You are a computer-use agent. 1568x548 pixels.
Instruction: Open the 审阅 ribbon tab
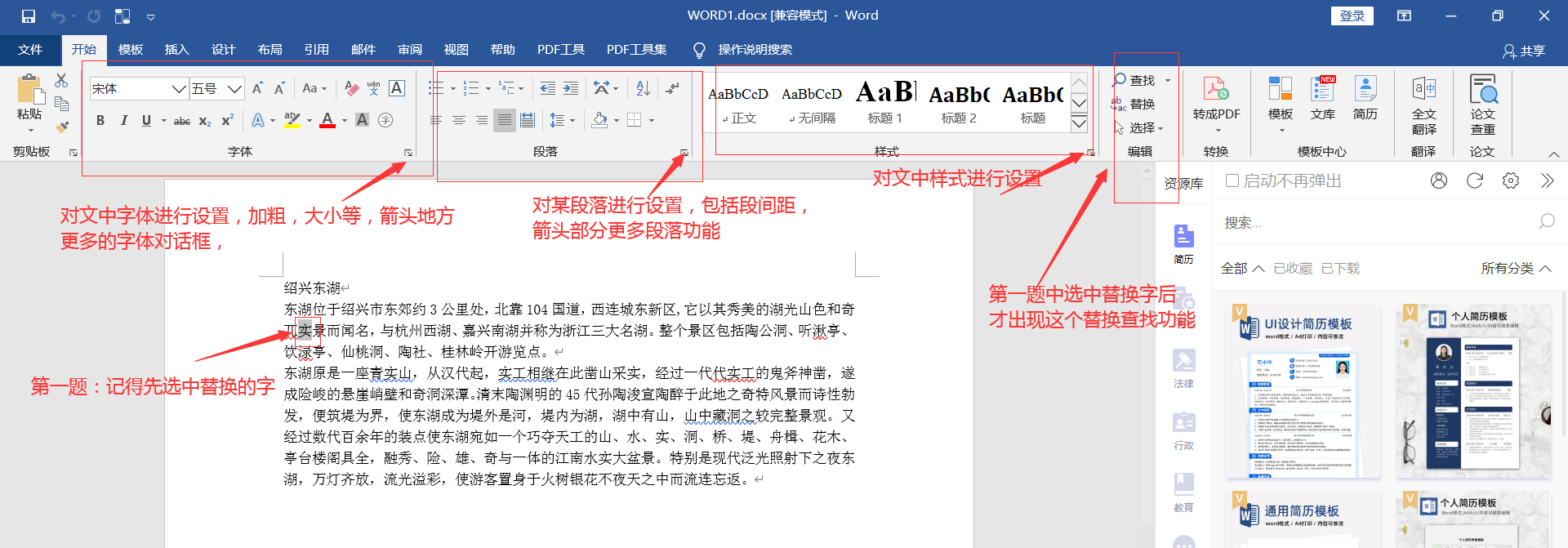pyautogui.click(x=409, y=50)
